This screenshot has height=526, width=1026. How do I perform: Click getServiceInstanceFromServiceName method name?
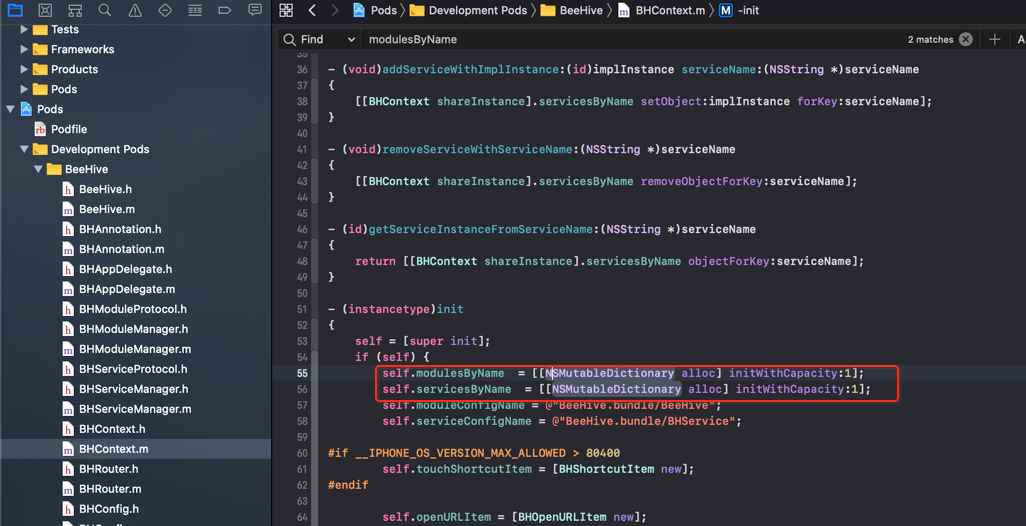[x=481, y=229]
